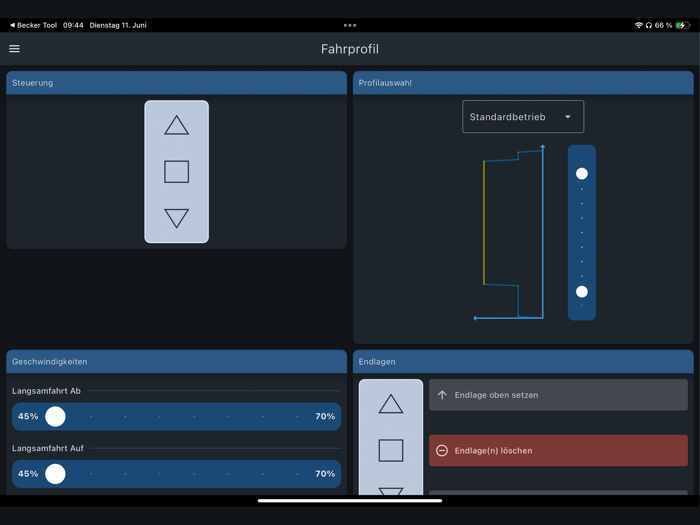Click the 45% value on Langsamfahrt Ab
The height and width of the screenshot is (525, 700).
click(x=28, y=417)
